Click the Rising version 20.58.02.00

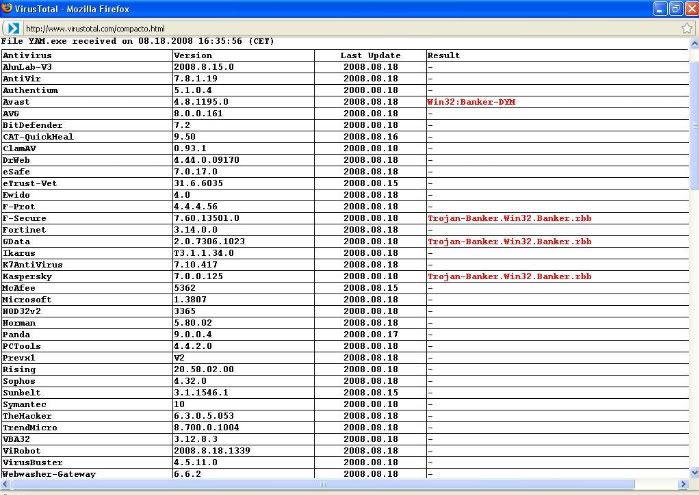click(204, 369)
